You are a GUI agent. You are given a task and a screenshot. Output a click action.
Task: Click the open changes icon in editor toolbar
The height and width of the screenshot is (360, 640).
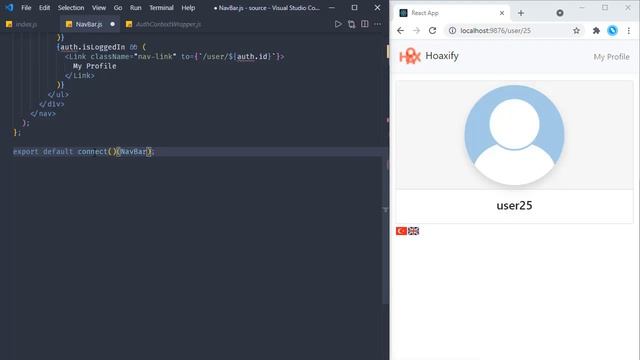pyautogui.click(x=351, y=24)
